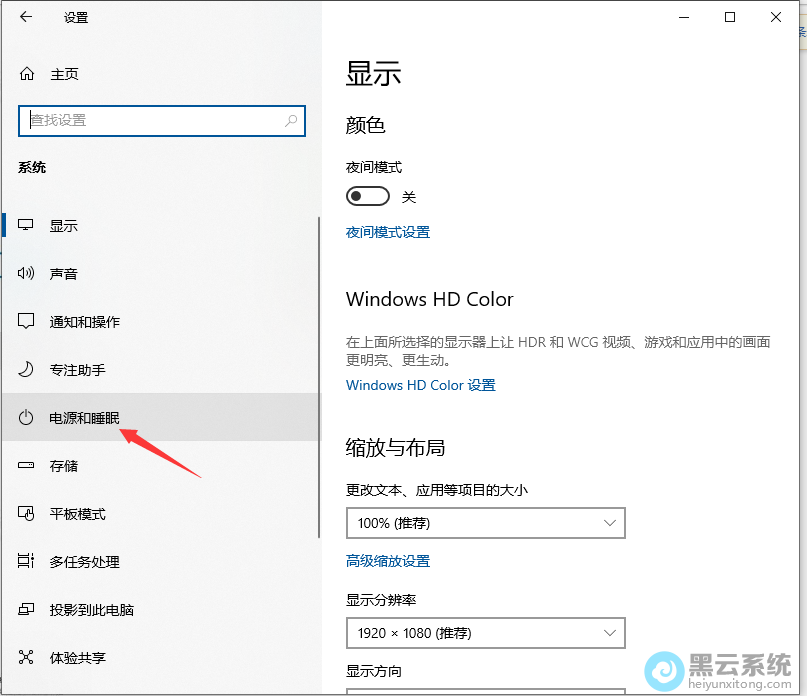Click the 声音 speaker icon
Image resolution: width=807 pixels, height=696 pixels.
[27, 274]
